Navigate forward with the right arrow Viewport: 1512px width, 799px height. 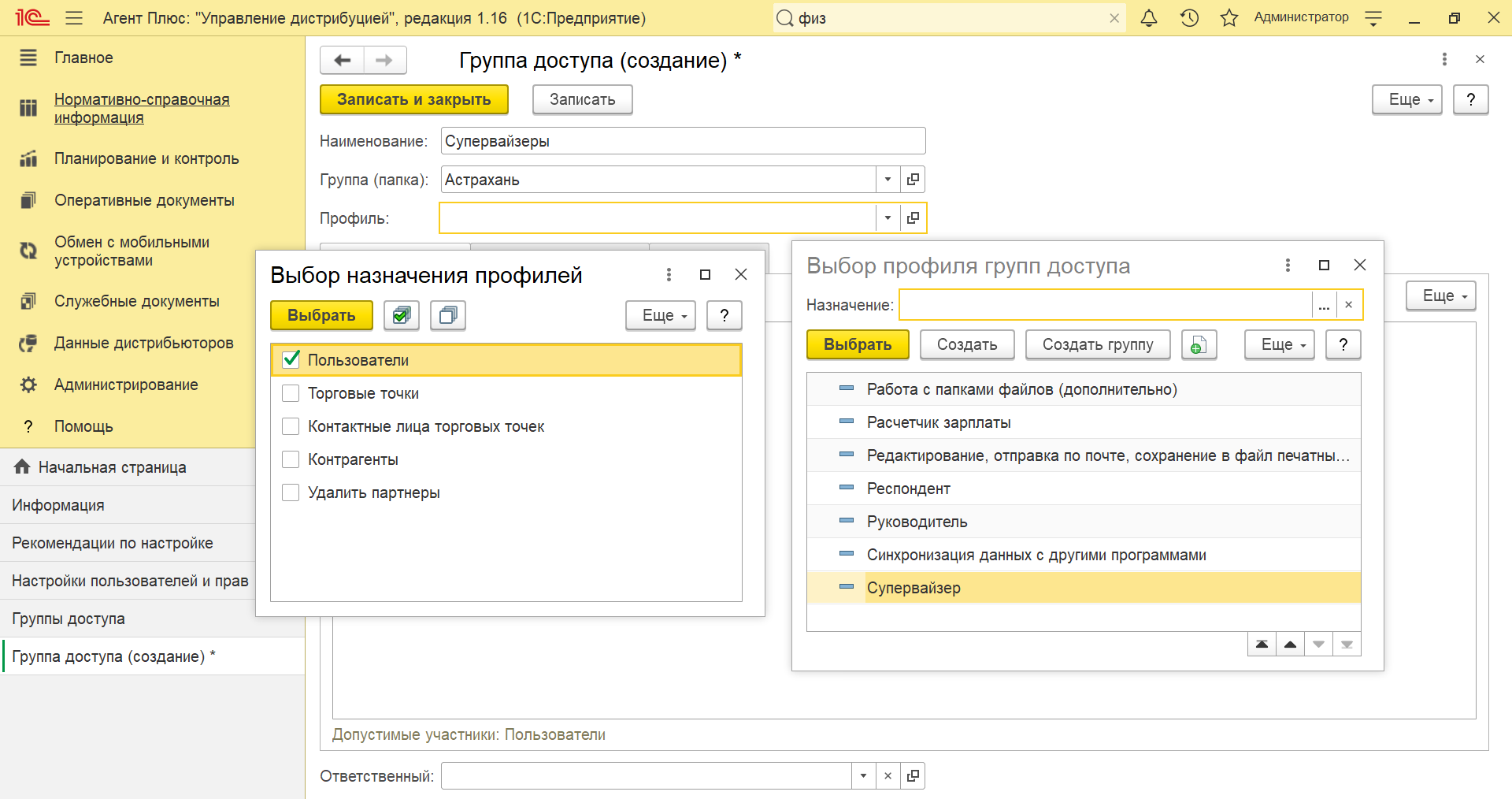pyautogui.click(x=384, y=60)
